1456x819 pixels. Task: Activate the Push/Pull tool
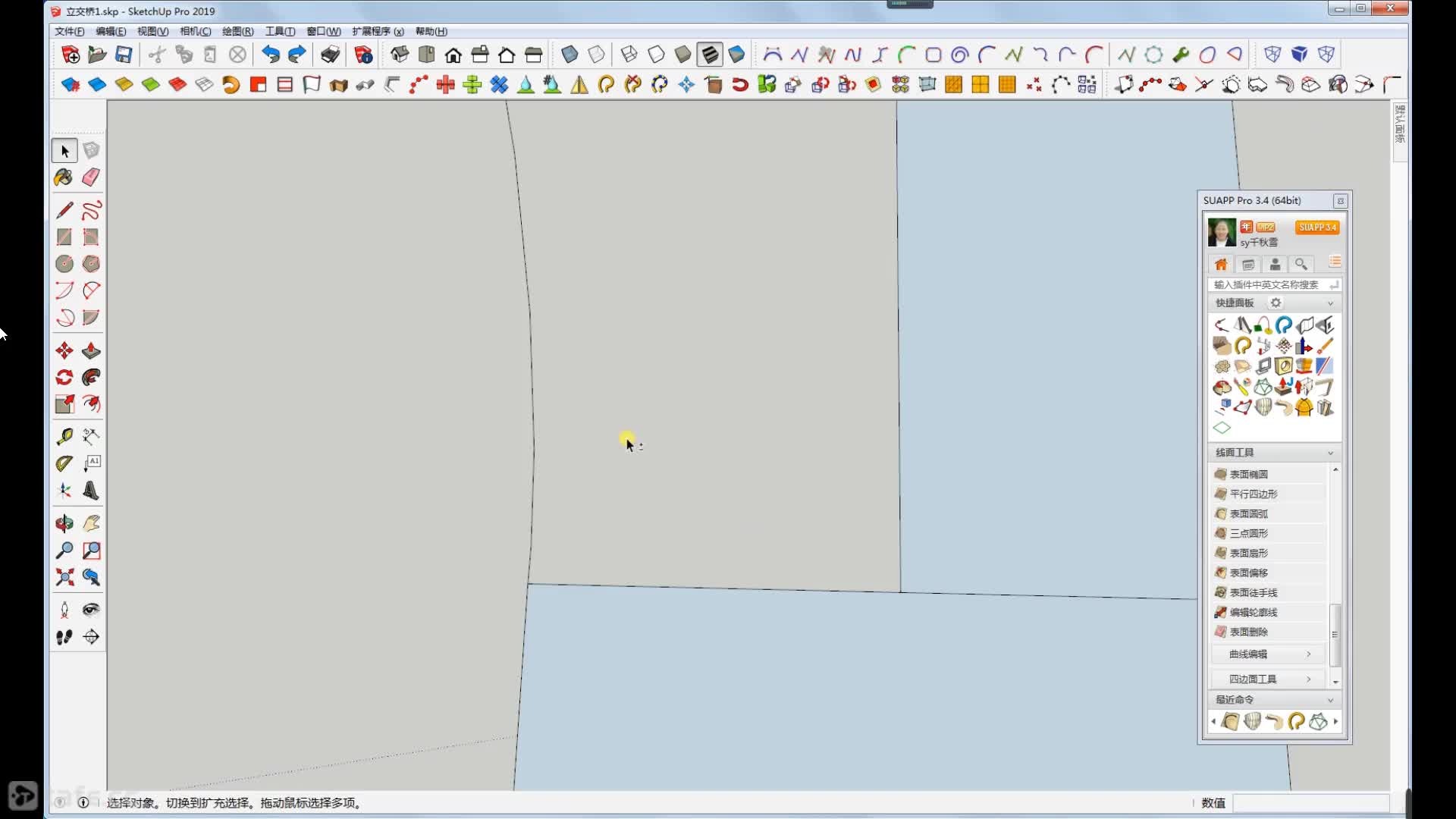[x=91, y=350]
